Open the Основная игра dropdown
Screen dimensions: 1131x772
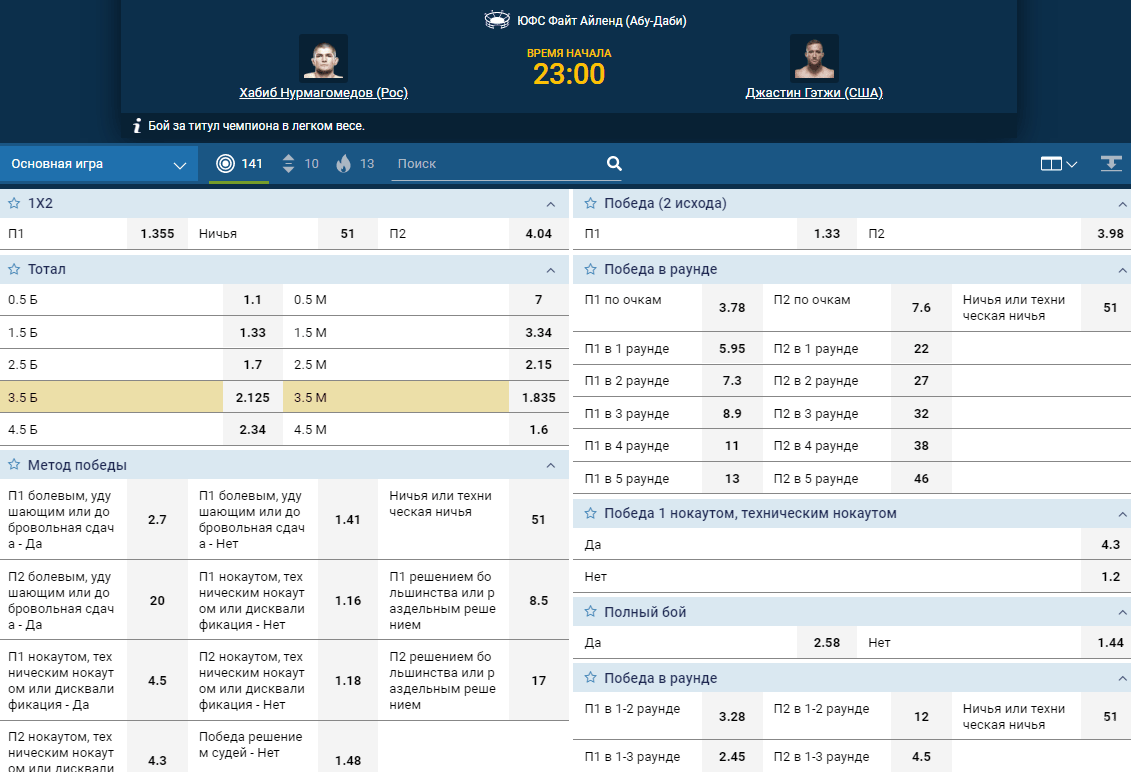click(x=99, y=164)
